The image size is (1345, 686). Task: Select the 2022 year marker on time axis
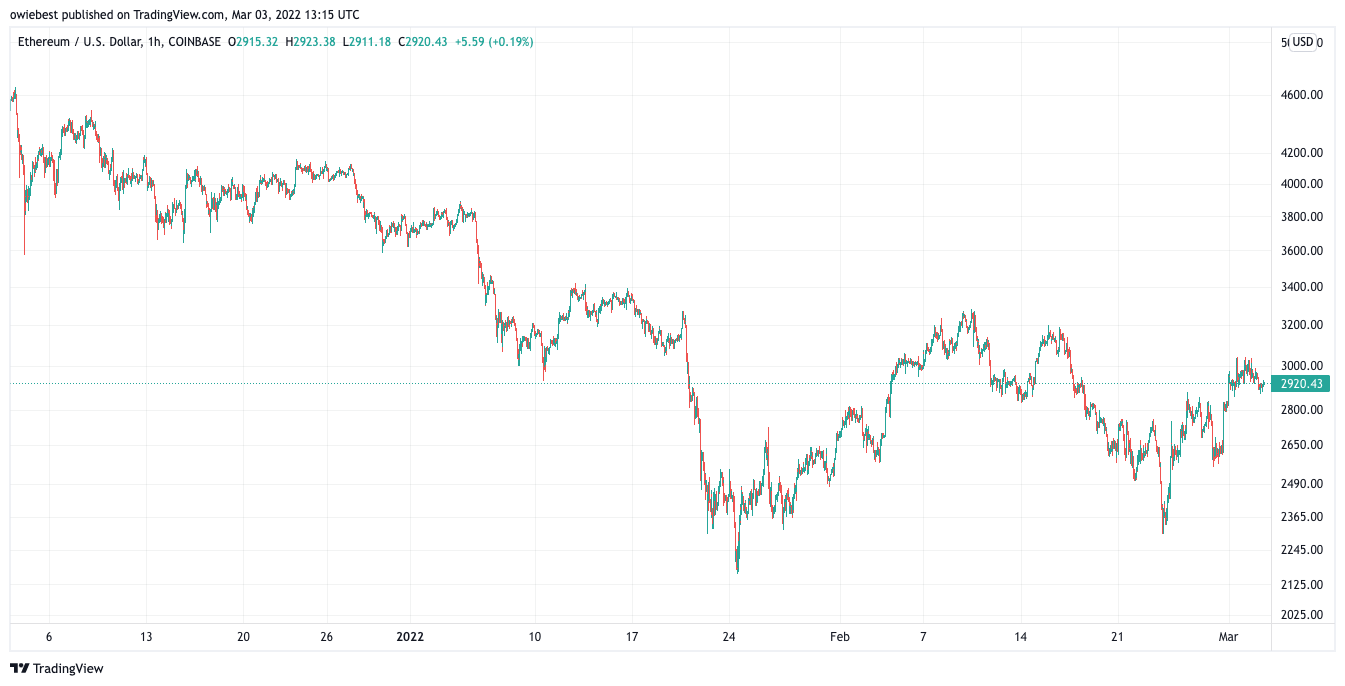click(x=411, y=637)
